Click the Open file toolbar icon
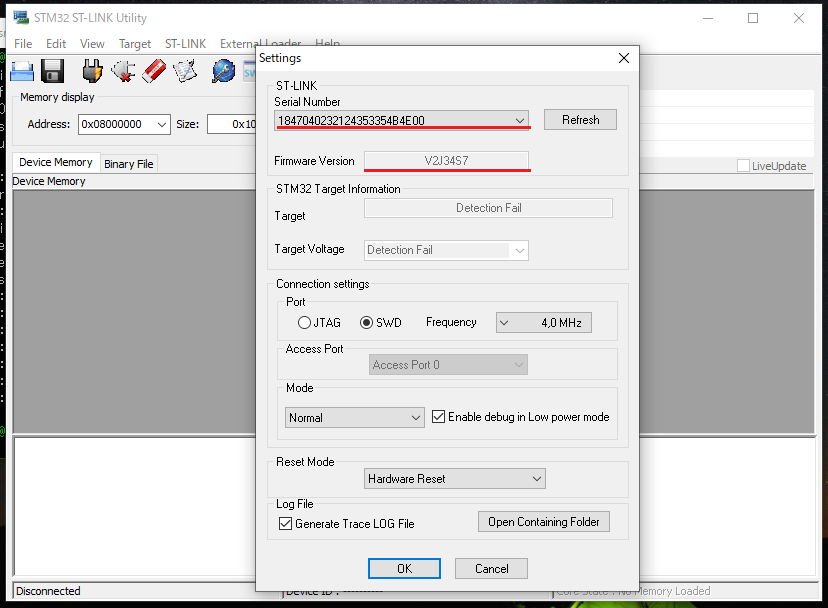 22,71
